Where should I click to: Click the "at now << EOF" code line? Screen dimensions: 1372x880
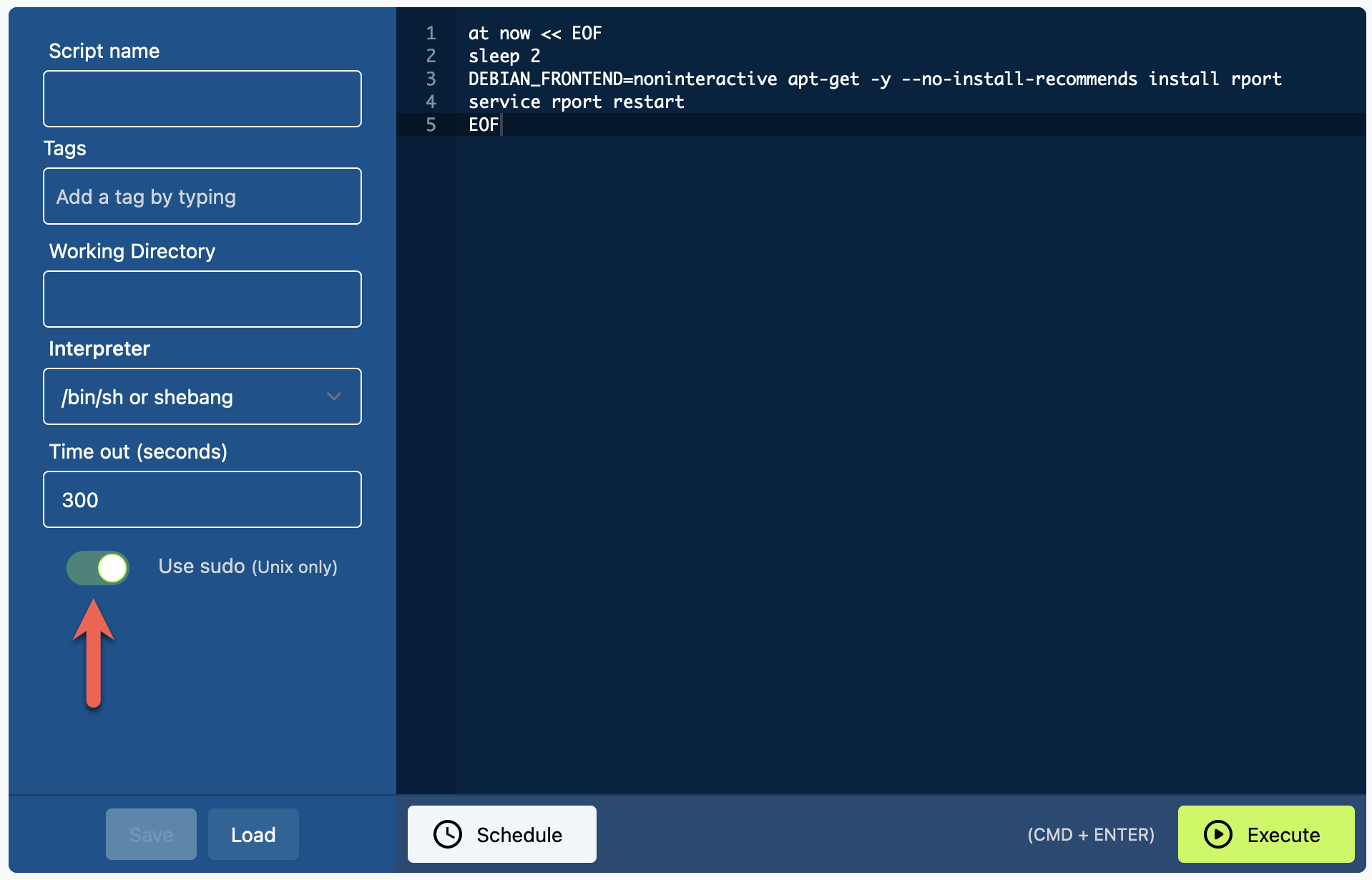535,33
